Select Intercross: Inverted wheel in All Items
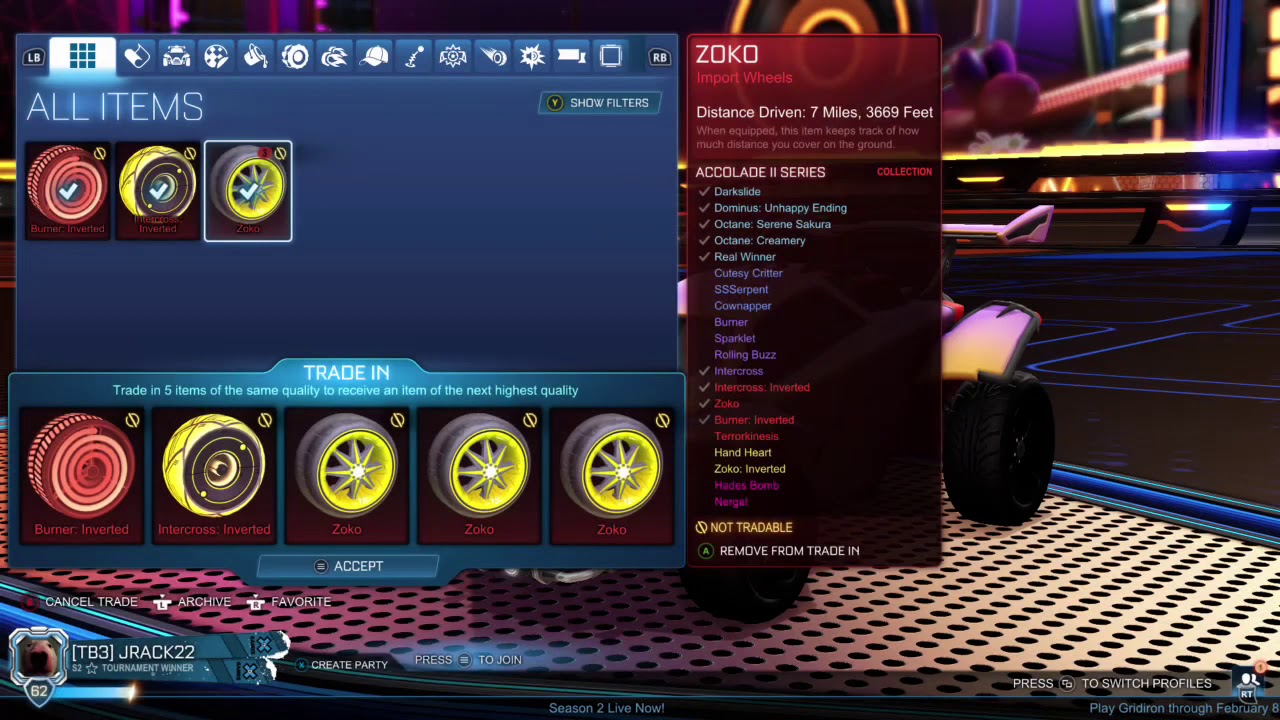Viewport: 1280px width, 720px height. click(157, 191)
